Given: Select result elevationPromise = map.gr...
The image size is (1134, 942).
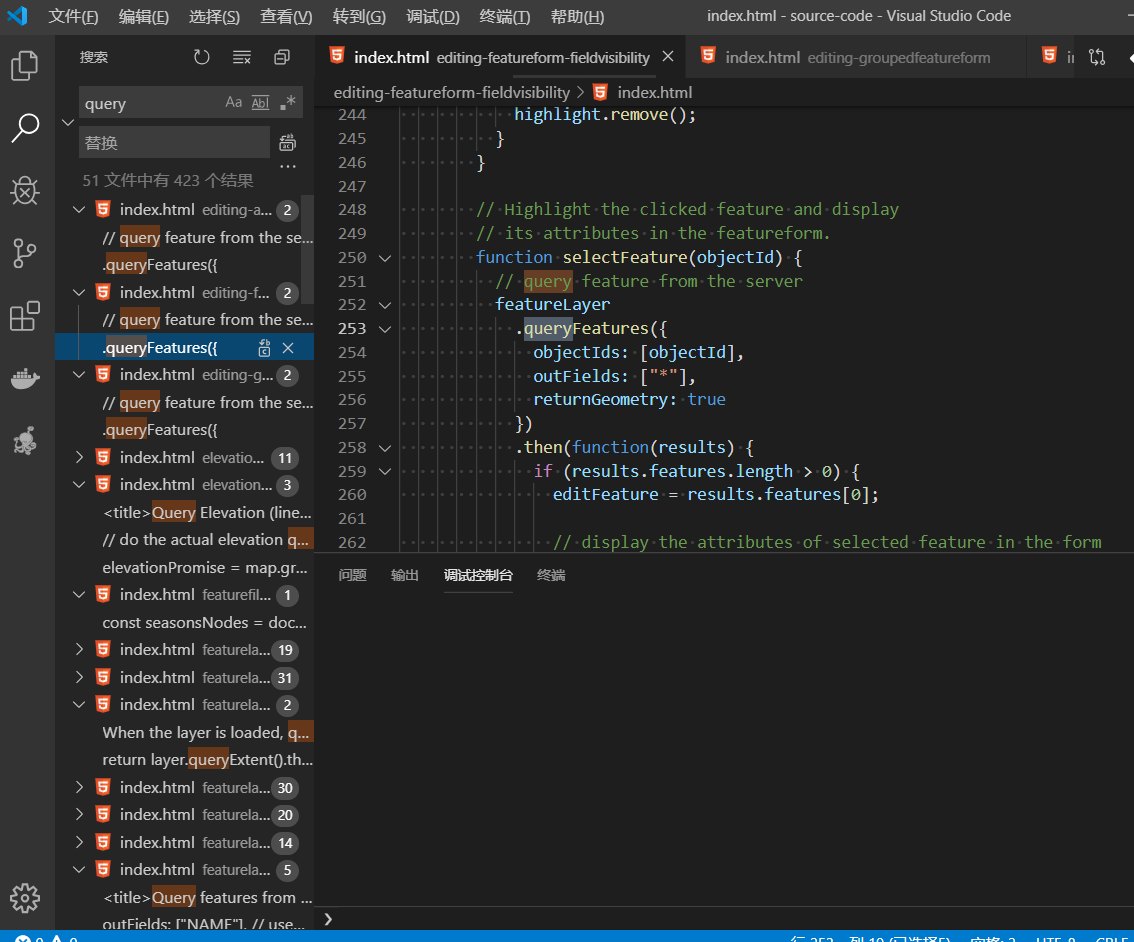Looking at the screenshot, I should click(x=205, y=568).
